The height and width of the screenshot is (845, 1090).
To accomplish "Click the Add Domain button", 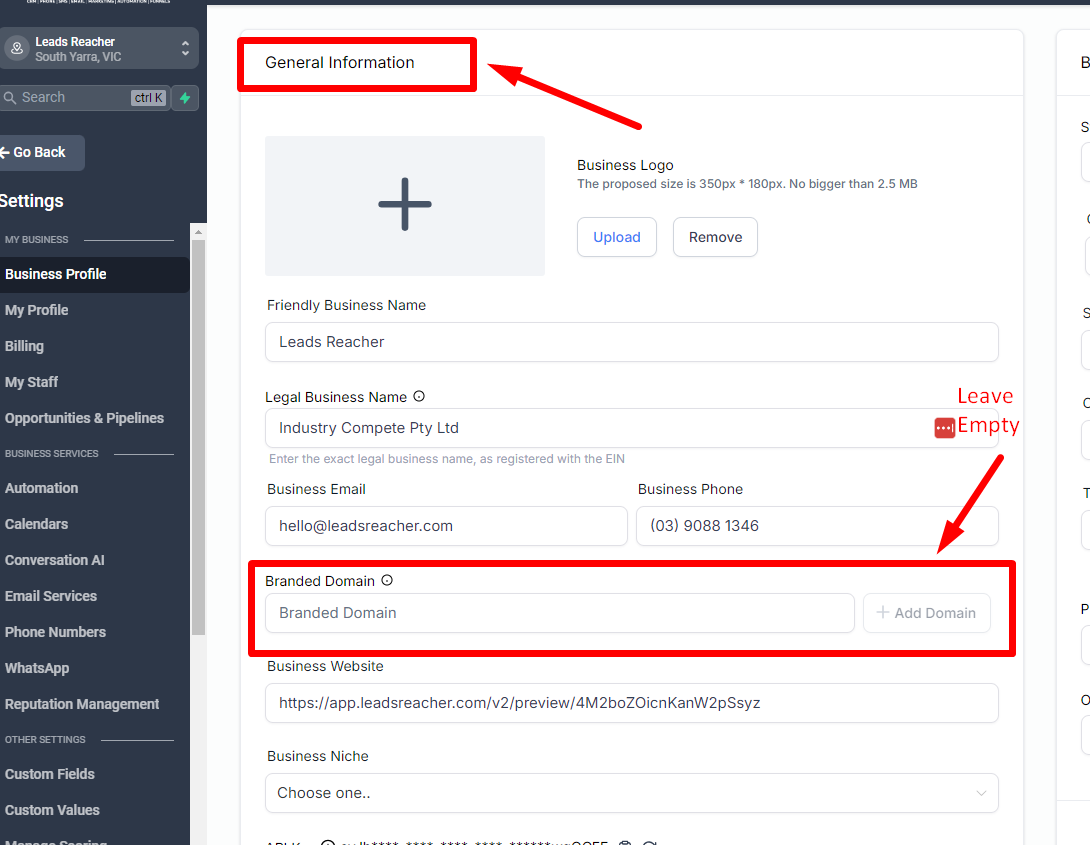I will pyautogui.click(x=927, y=613).
